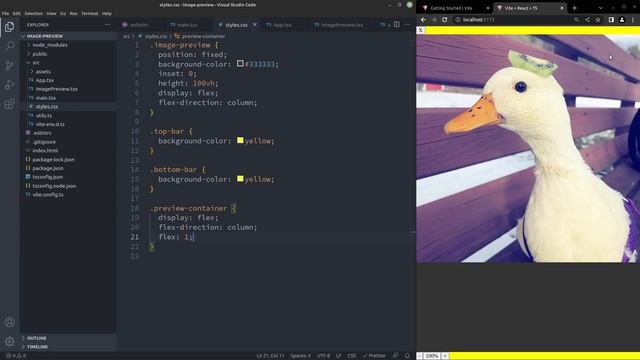Expand the node_modules folder

point(68,45)
